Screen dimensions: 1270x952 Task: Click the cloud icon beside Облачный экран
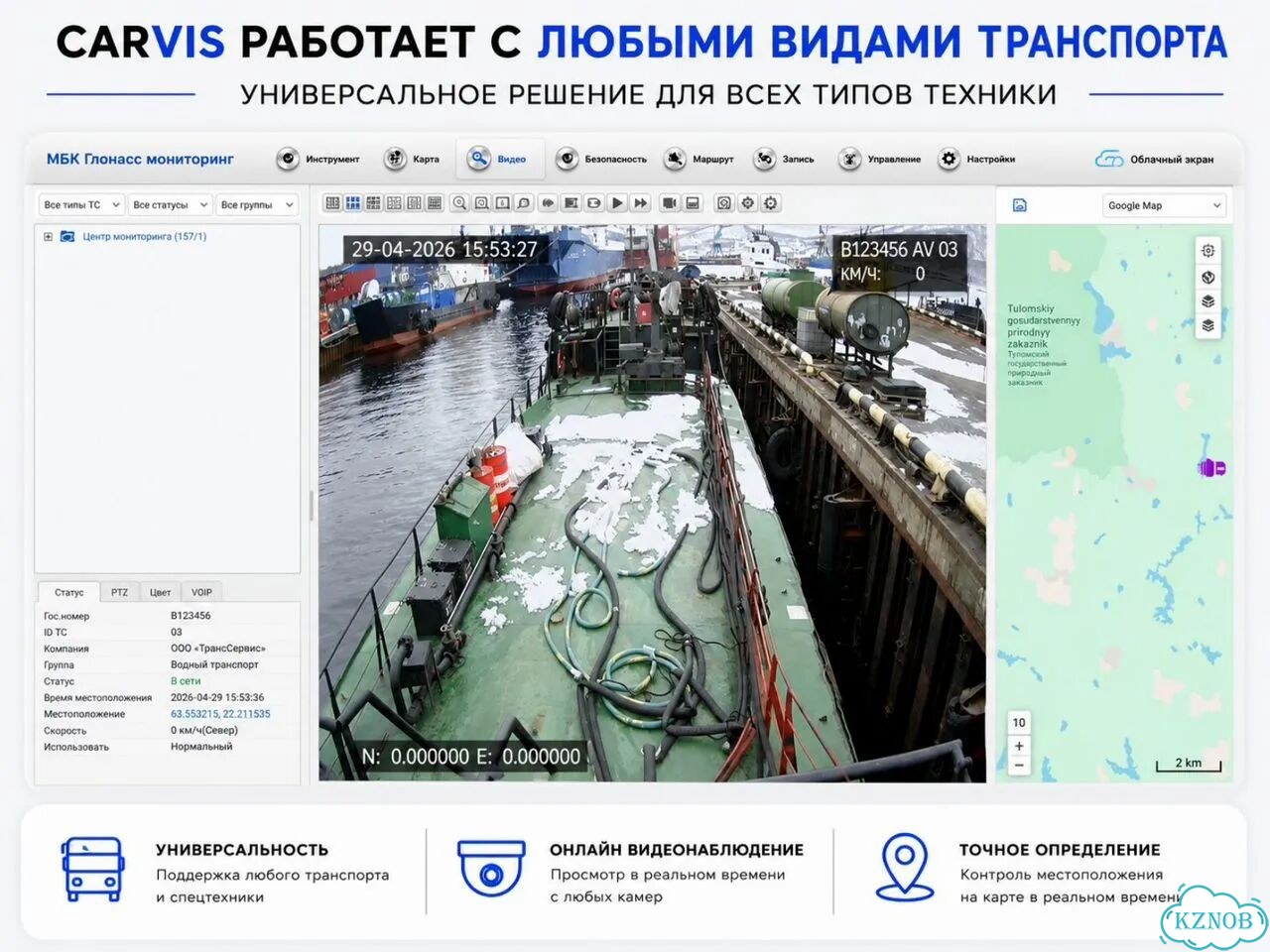[x=1108, y=159]
